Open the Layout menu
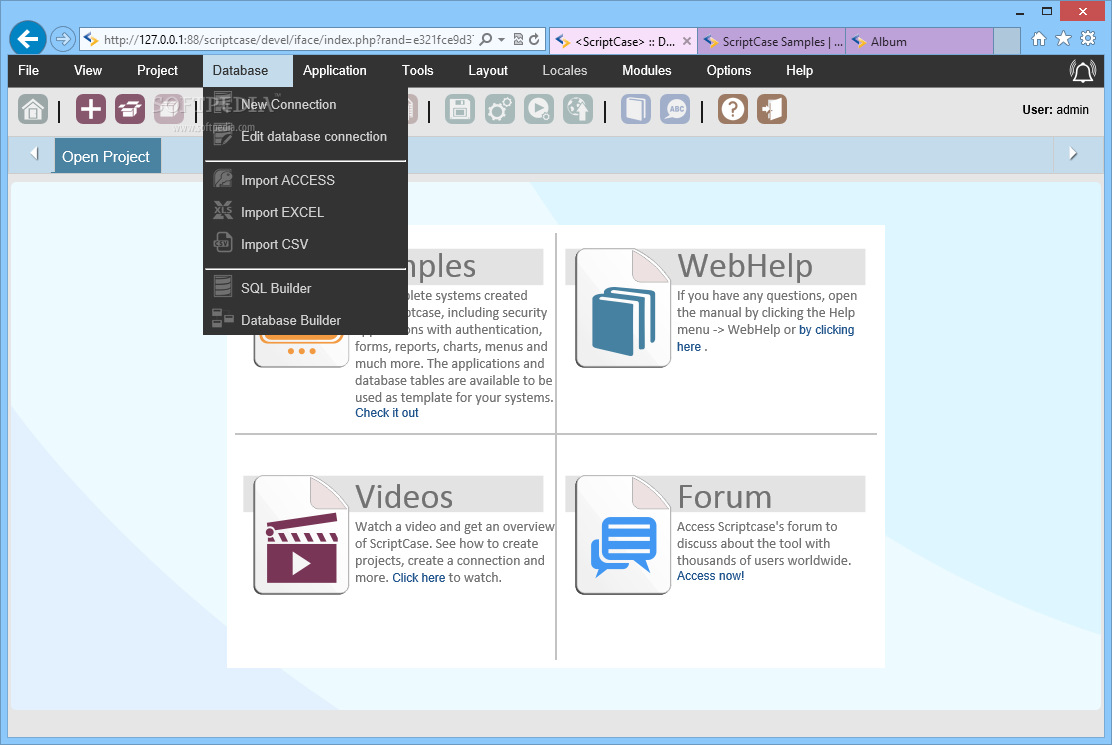The width and height of the screenshot is (1112, 745). 488,70
